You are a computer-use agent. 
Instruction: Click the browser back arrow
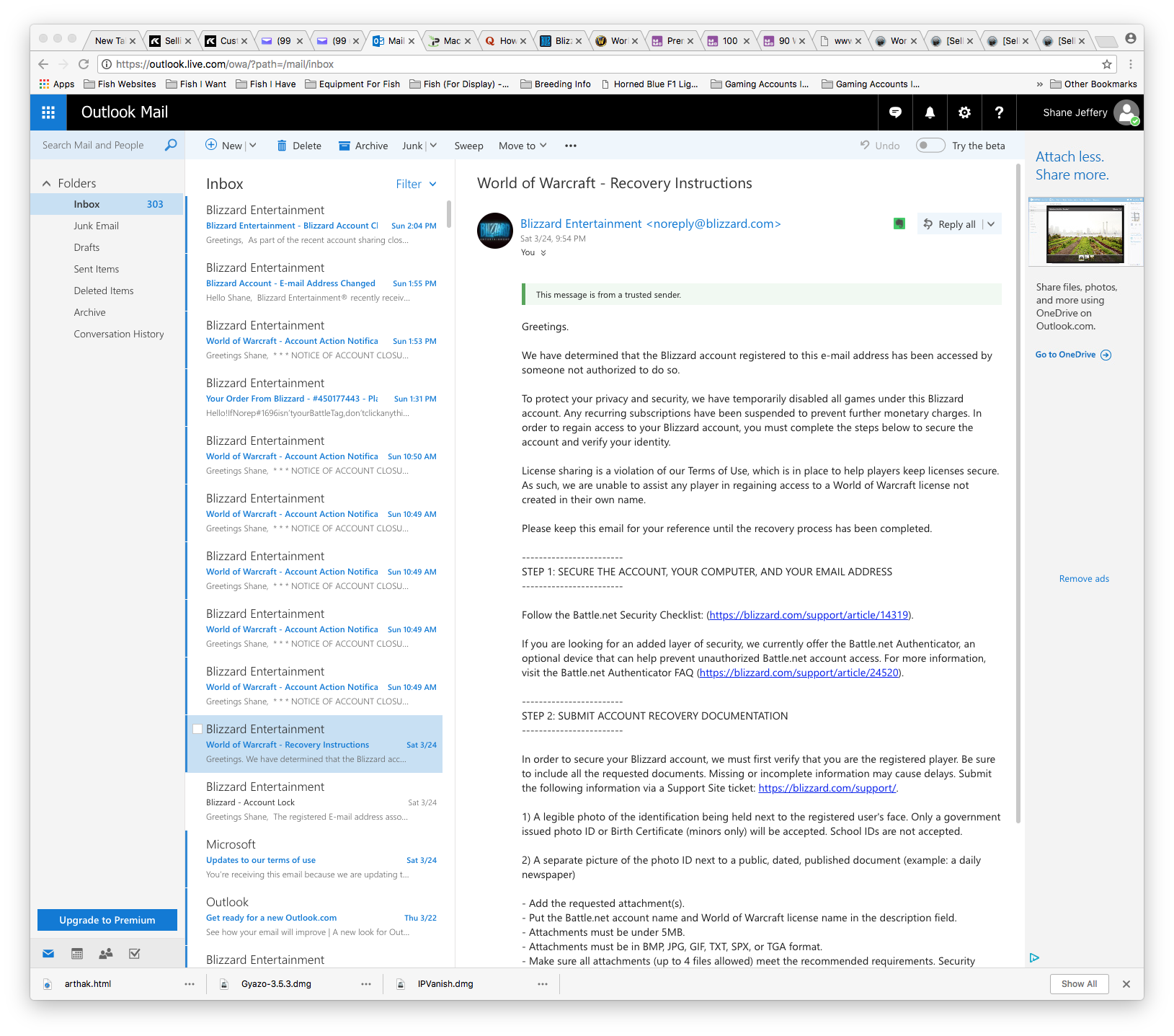point(43,64)
